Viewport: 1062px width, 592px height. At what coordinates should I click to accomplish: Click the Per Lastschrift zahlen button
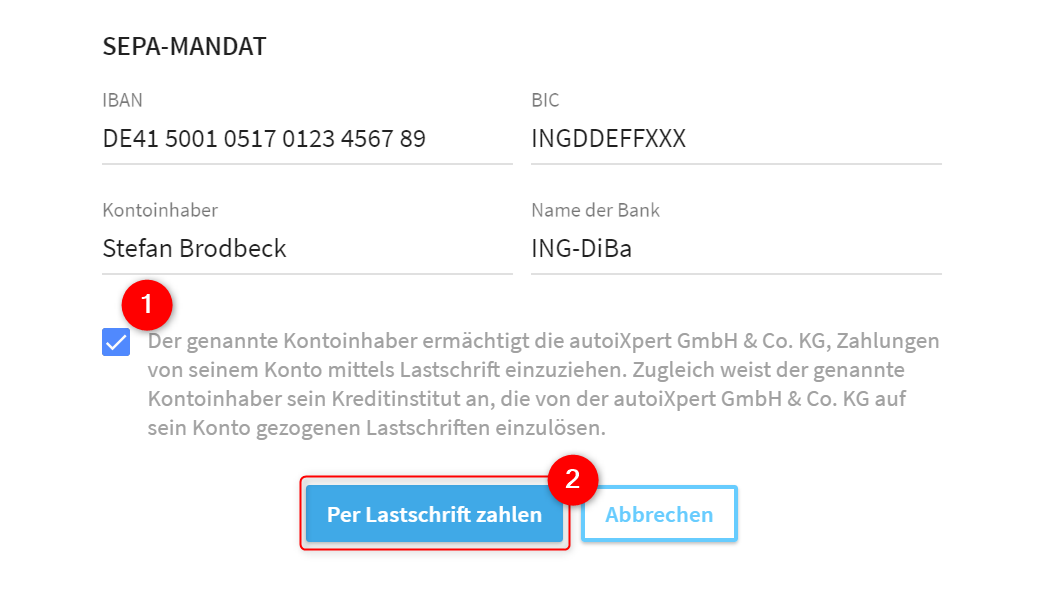pyautogui.click(x=434, y=514)
